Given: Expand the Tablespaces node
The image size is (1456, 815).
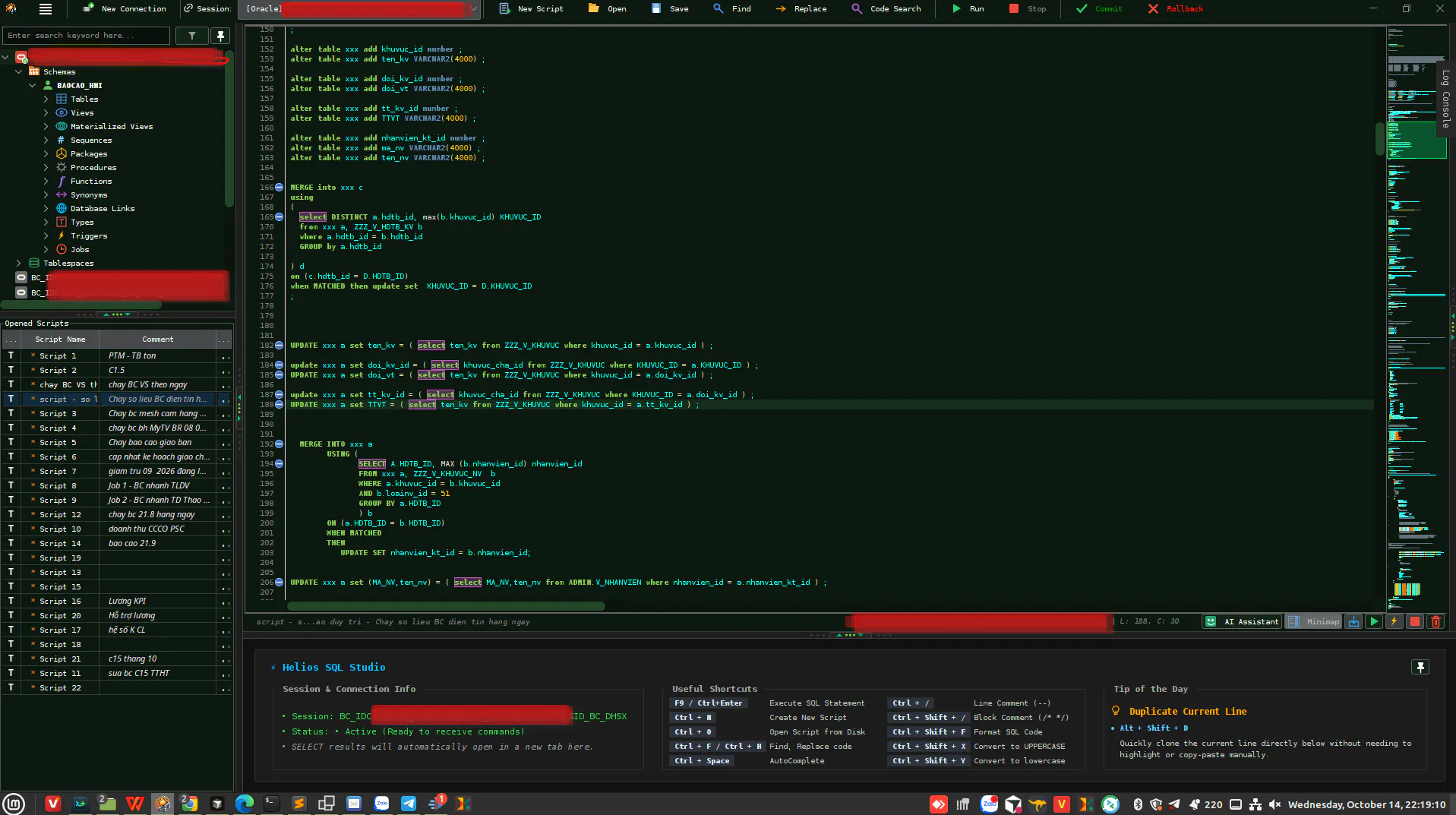Looking at the screenshot, I should [x=19, y=263].
